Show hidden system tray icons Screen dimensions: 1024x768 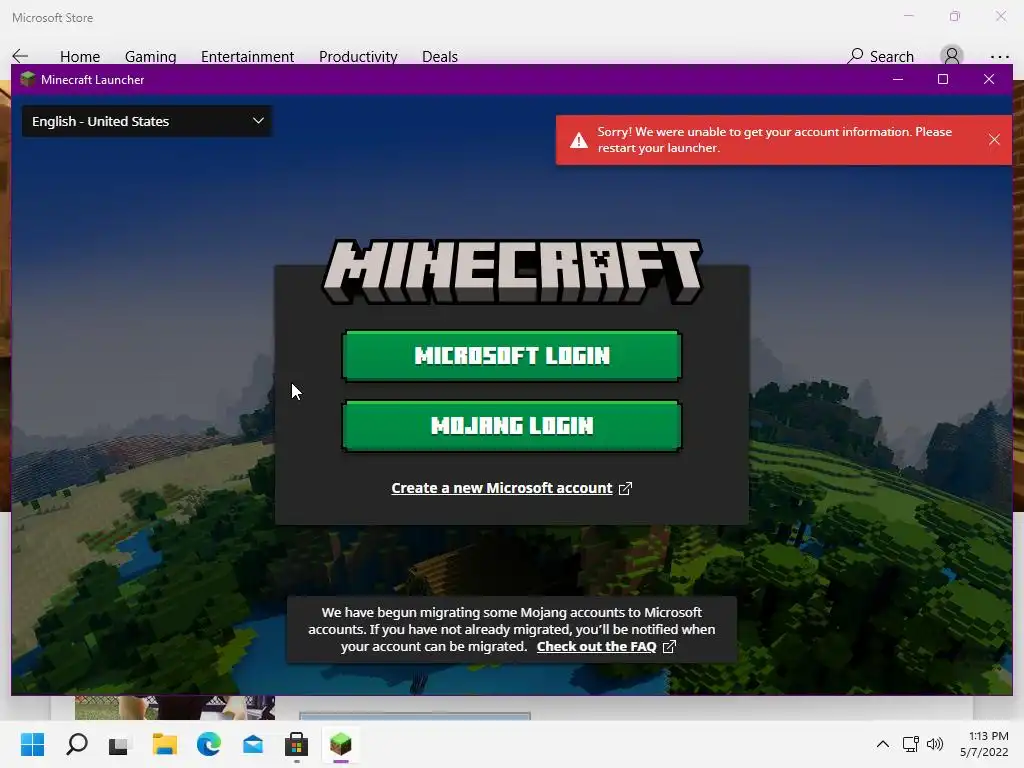pos(882,744)
